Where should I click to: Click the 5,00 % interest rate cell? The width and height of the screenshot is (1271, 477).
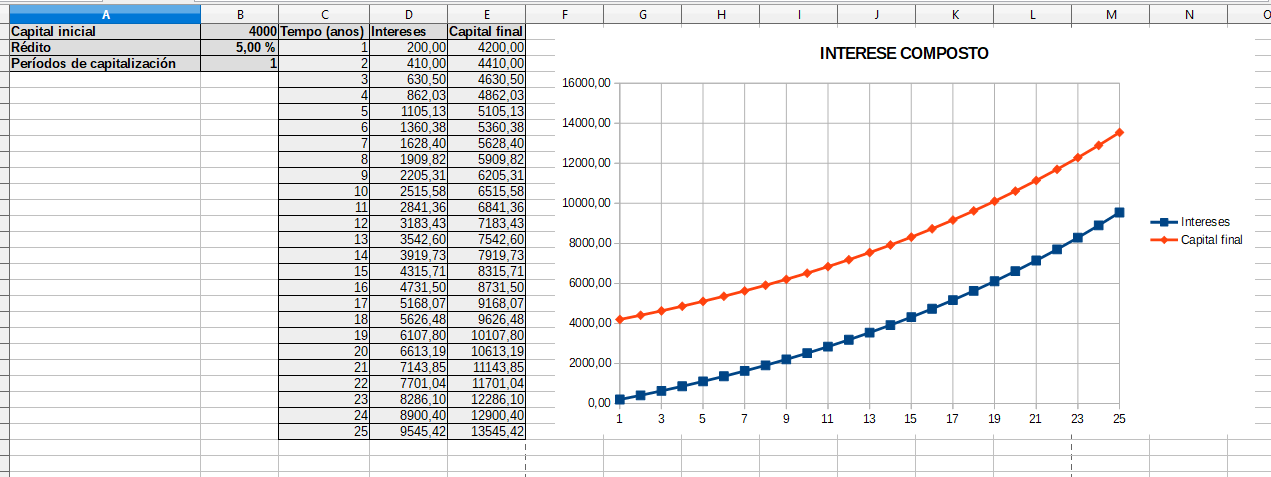pos(240,48)
